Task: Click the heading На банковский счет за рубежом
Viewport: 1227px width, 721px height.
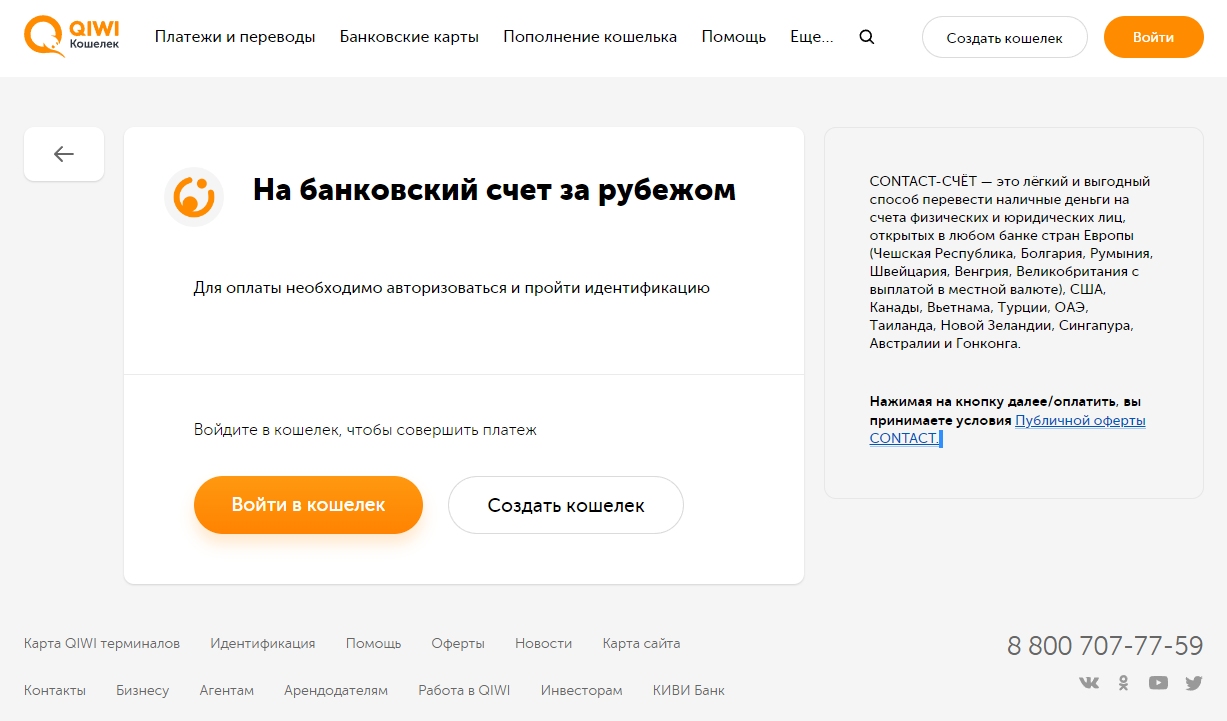Action: click(494, 190)
